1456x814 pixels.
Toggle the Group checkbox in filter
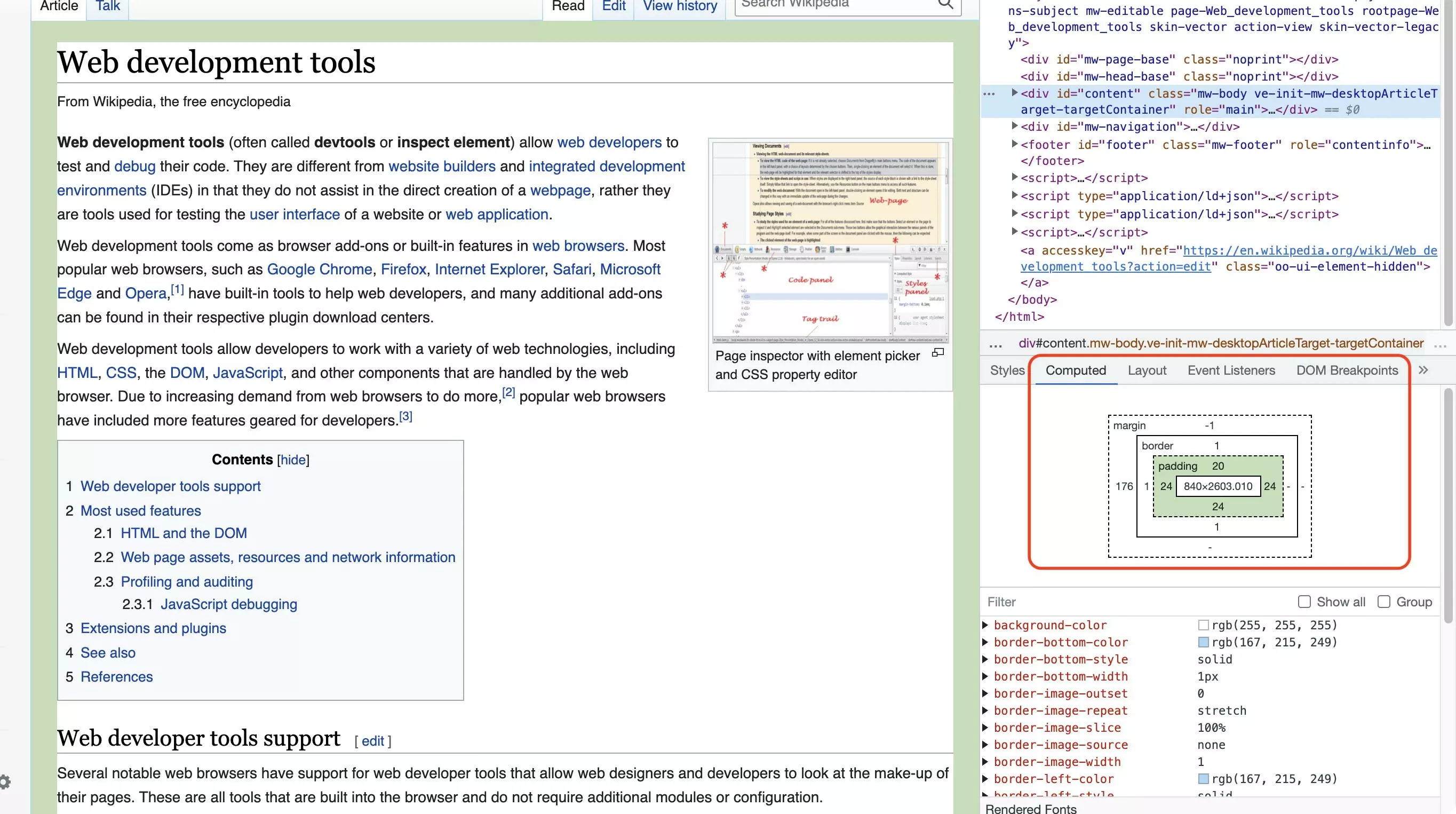click(x=1383, y=601)
